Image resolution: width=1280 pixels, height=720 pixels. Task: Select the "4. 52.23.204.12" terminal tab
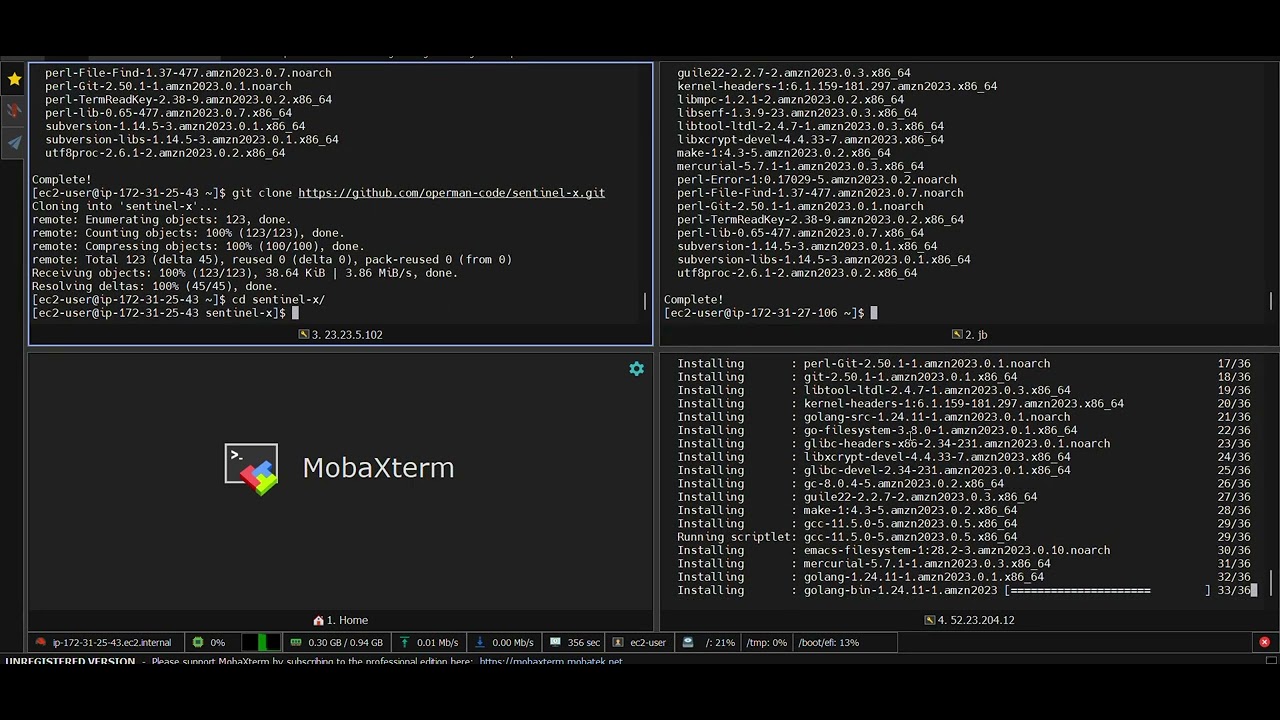tap(969, 620)
